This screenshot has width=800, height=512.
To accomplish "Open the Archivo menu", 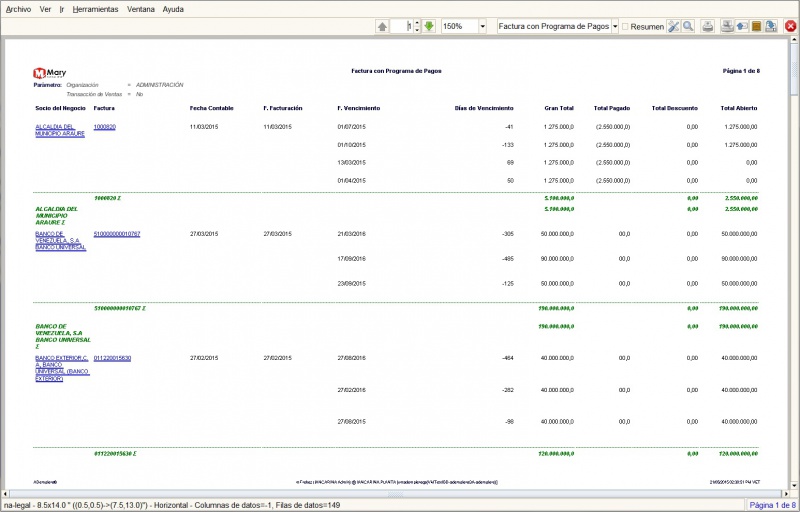I will point(18,9).
